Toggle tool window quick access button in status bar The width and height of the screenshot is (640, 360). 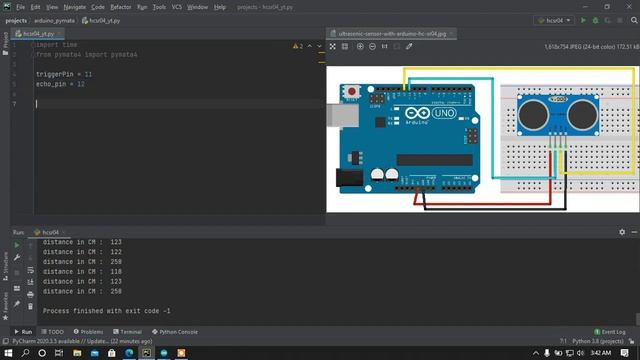5,341
